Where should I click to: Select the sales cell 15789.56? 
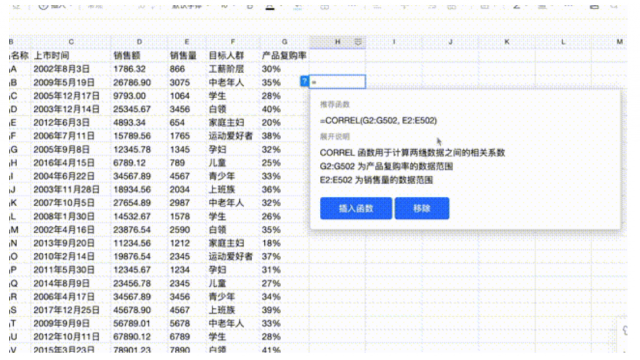pyautogui.click(x=139, y=136)
